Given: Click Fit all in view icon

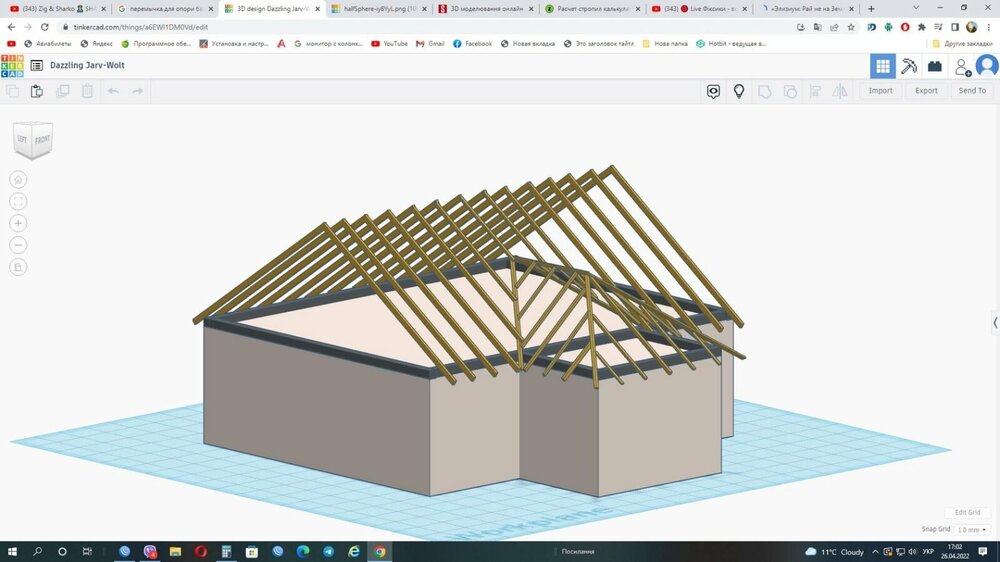Looking at the screenshot, I should (x=19, y=202).
